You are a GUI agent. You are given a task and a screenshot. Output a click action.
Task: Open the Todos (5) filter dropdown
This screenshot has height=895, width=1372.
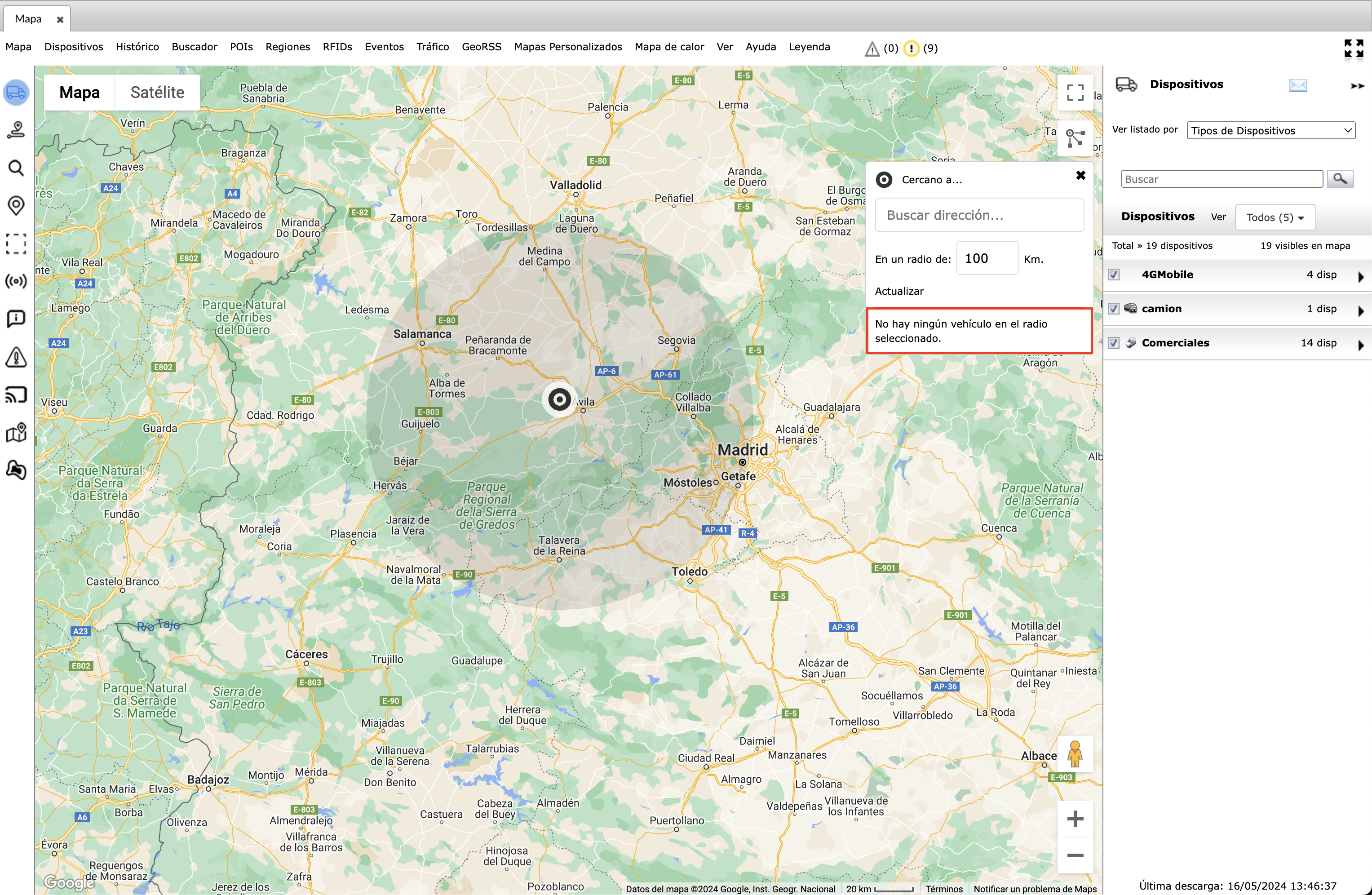1275,217
